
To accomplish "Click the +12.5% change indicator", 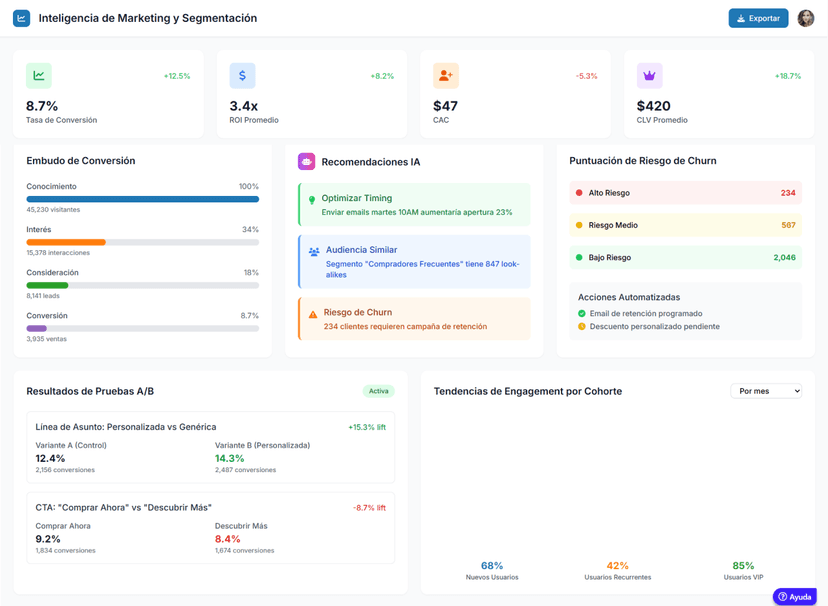I will tap(177, 76).
